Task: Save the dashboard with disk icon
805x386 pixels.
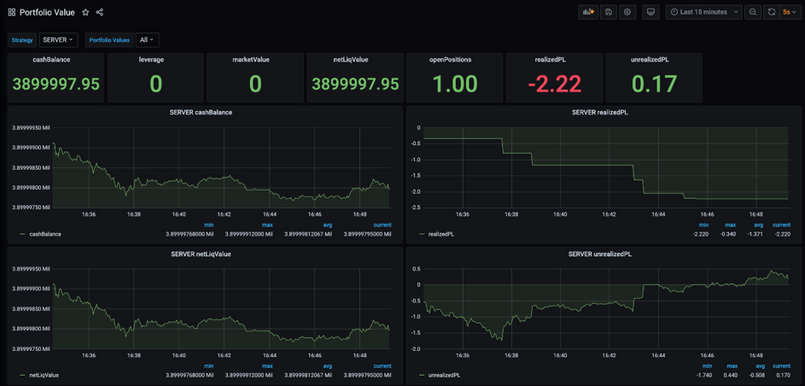Action: pos(608,12)
